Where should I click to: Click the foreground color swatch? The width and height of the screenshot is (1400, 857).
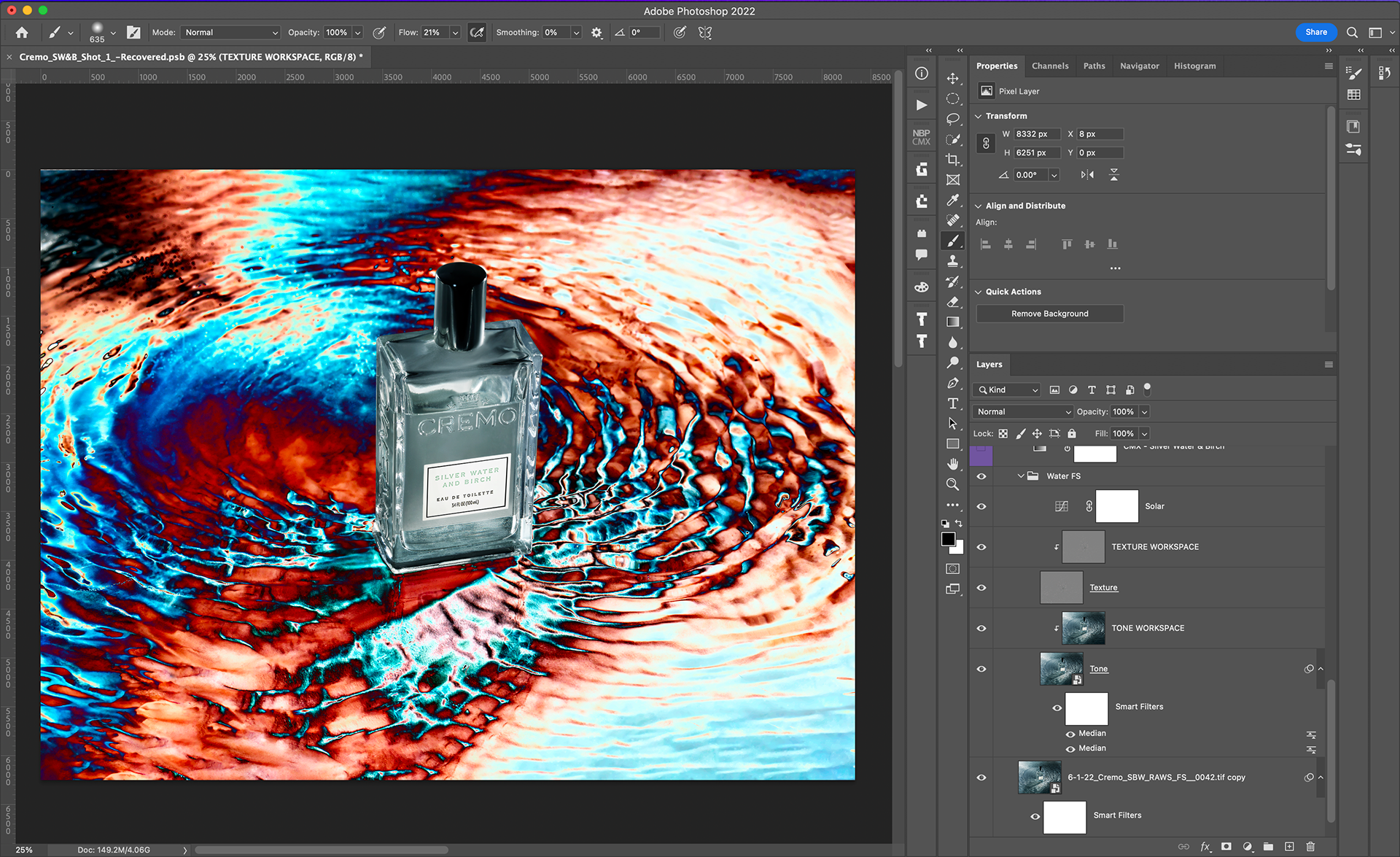(x=948, y=539)
